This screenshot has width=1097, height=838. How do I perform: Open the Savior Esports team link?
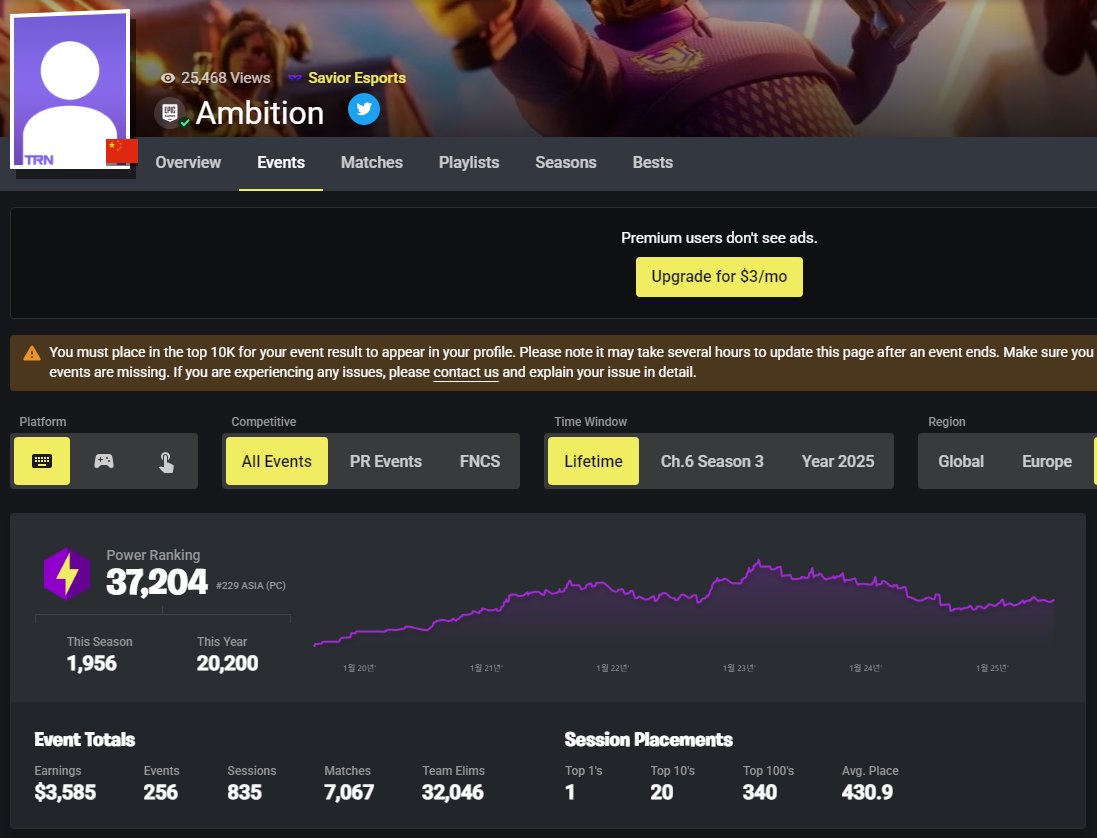pyautogui.click(x=357, y=78)
